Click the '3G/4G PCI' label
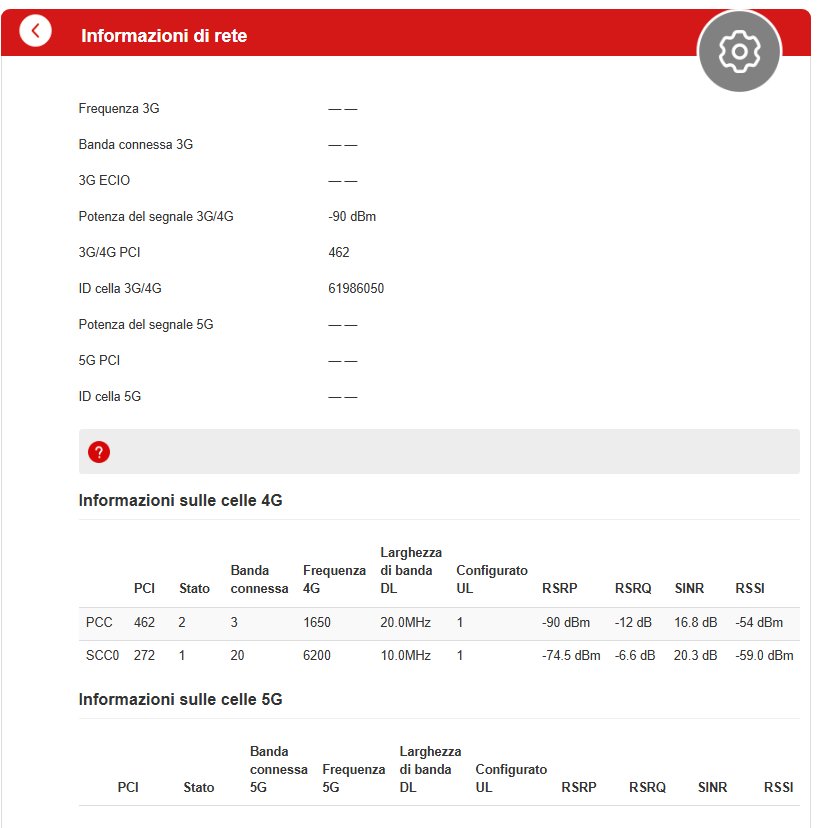The width and height of the screenshot is (817, 828). [x=109, y=252]
